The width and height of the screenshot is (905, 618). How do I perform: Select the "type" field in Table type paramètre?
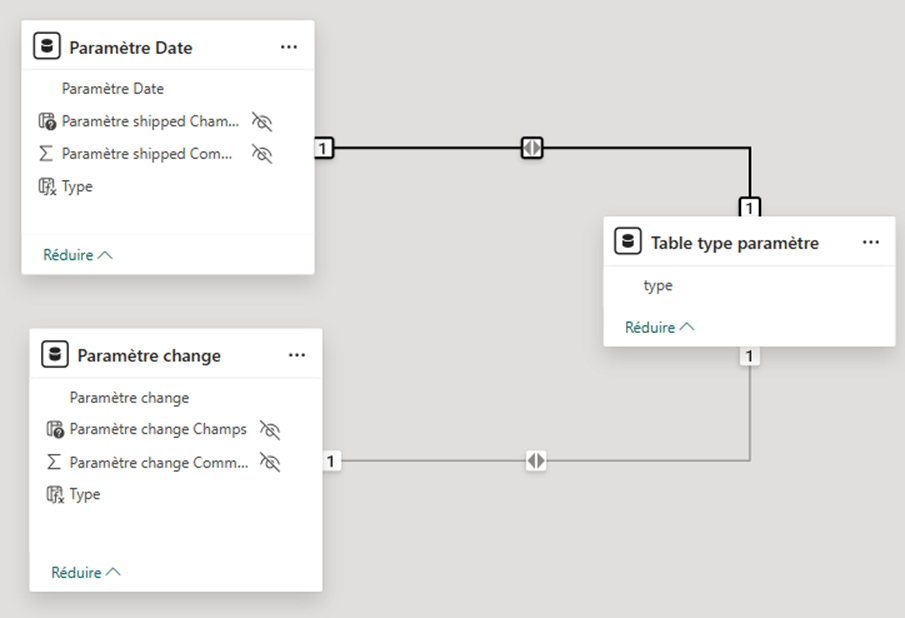(x=658, y=286)
